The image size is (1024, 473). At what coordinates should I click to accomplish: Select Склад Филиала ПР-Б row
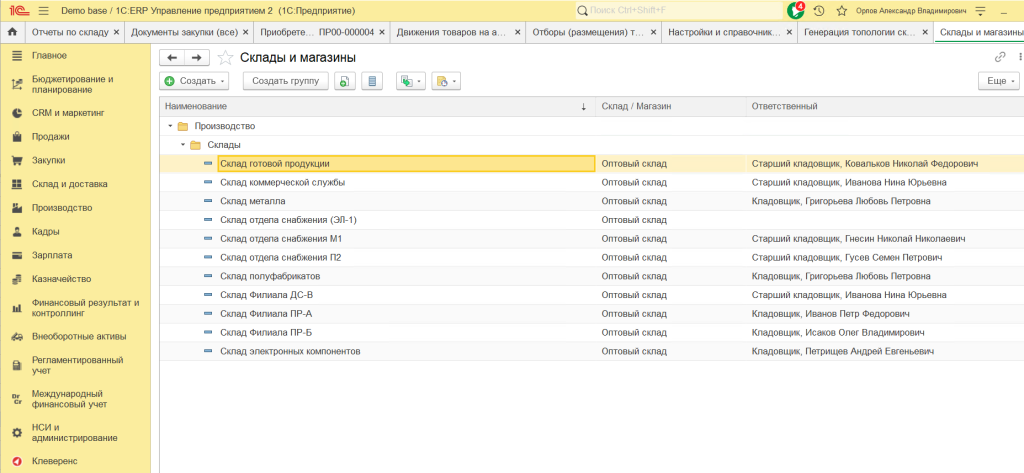[592, 333]
